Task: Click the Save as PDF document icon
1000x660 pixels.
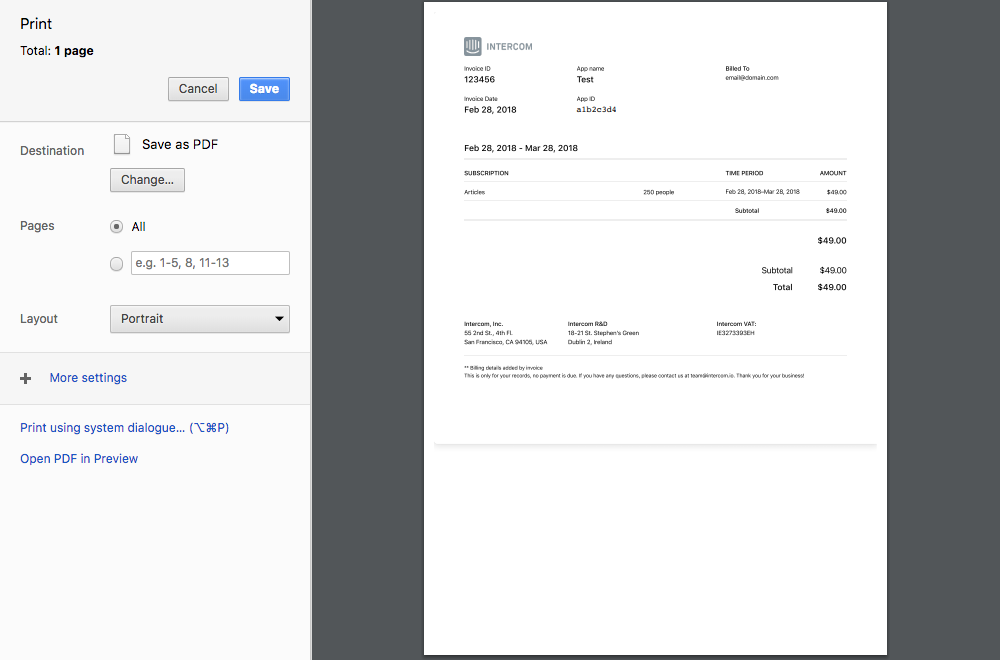Action: pos(121,144)
